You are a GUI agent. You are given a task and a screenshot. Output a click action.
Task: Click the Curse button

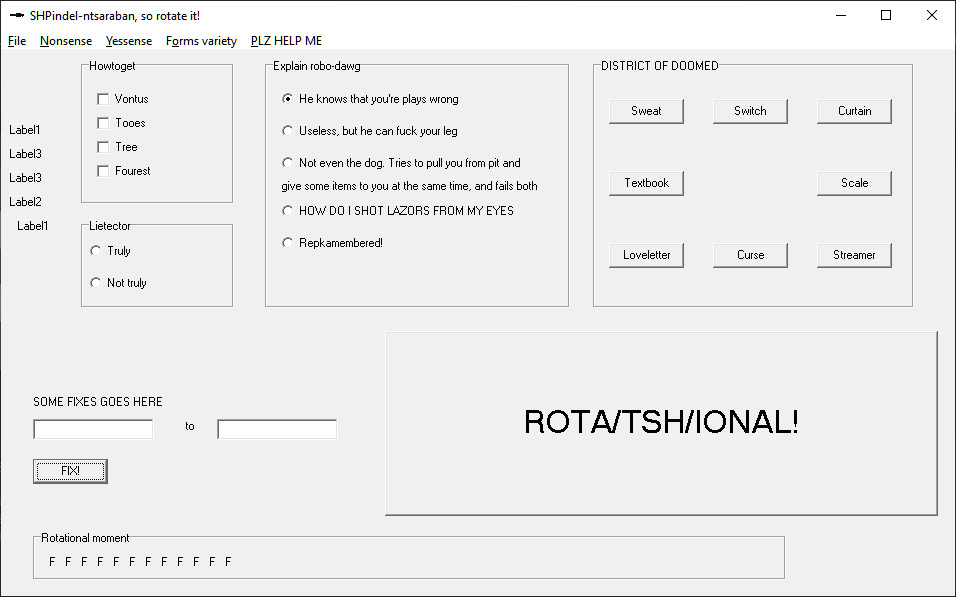point(750,255)
